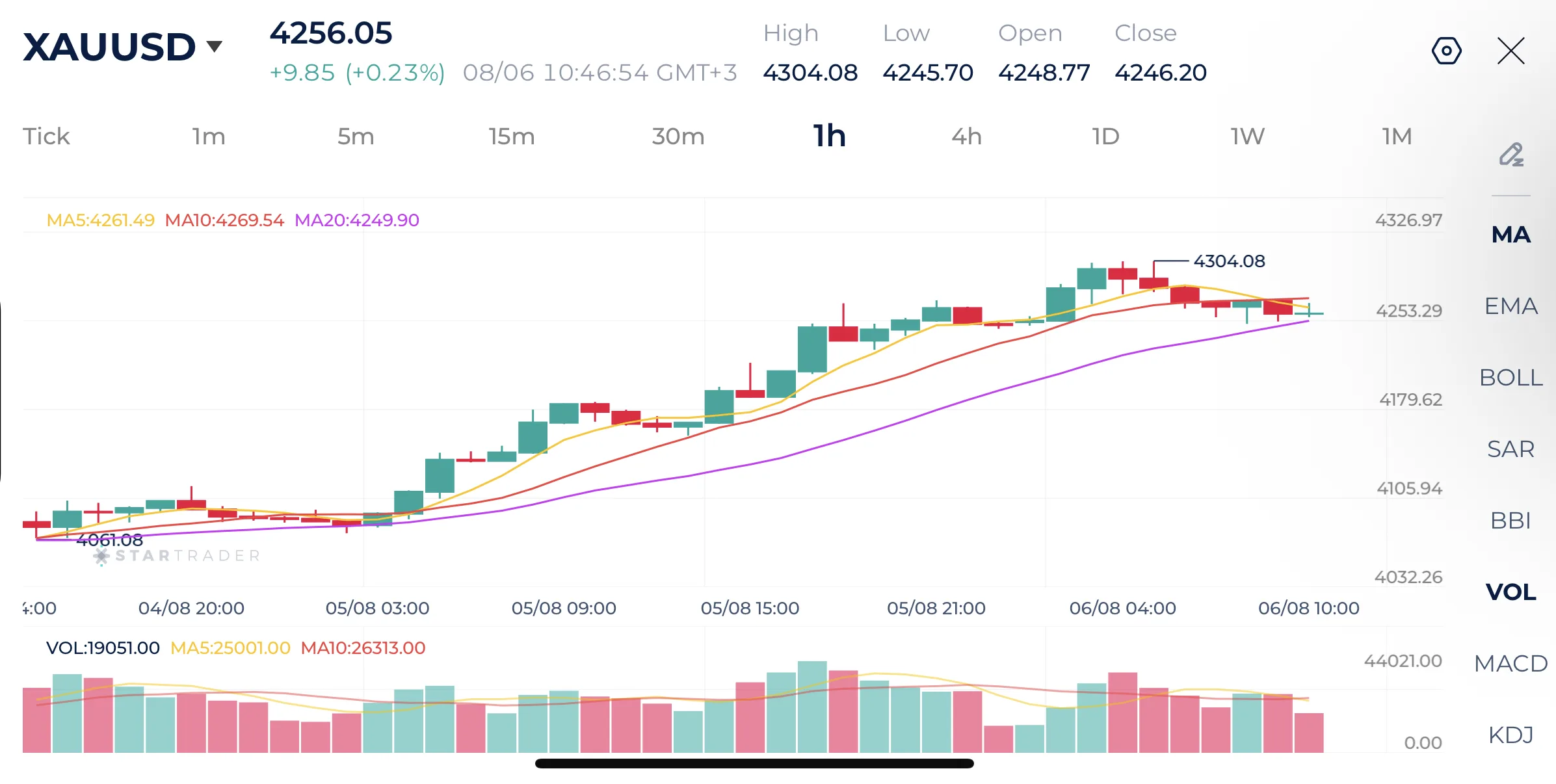Click the 05/08 03:00 time axis label

377,608
